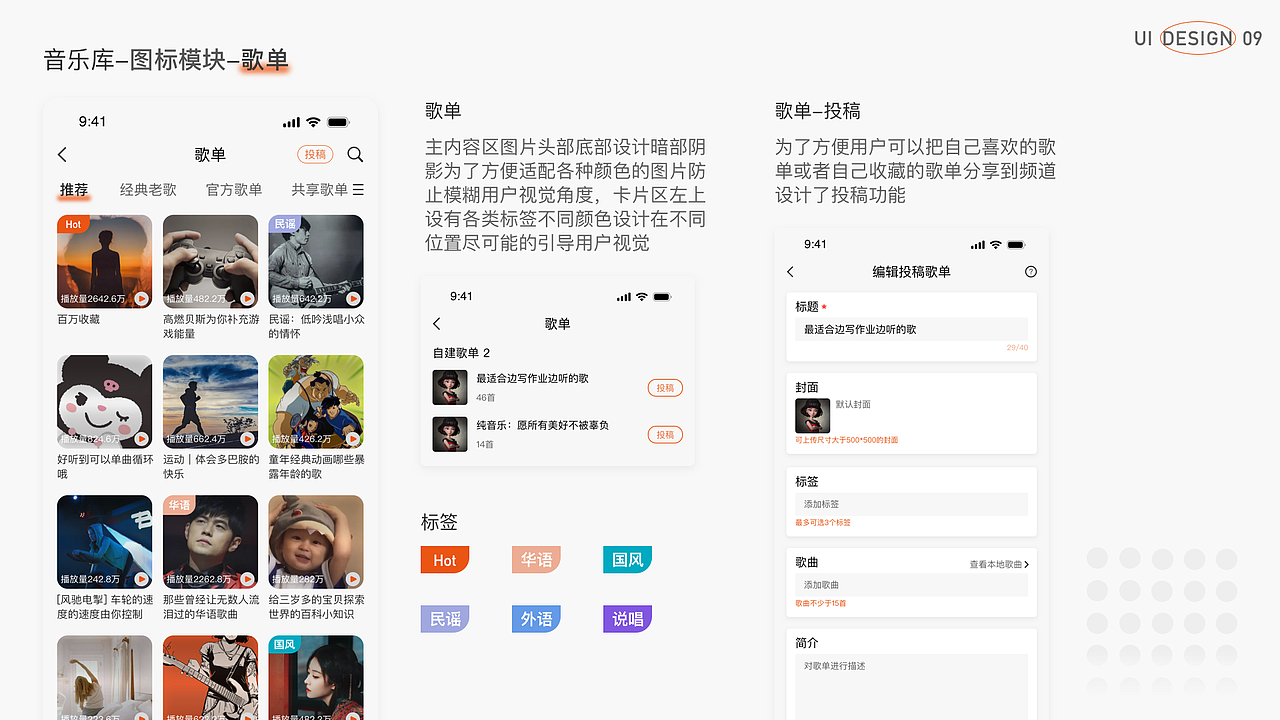Image resolution: width=1280 pixels, height=720 pixels.
Task: Open the [风驰电掣] playlist cover
Action: tap(105, 542)
